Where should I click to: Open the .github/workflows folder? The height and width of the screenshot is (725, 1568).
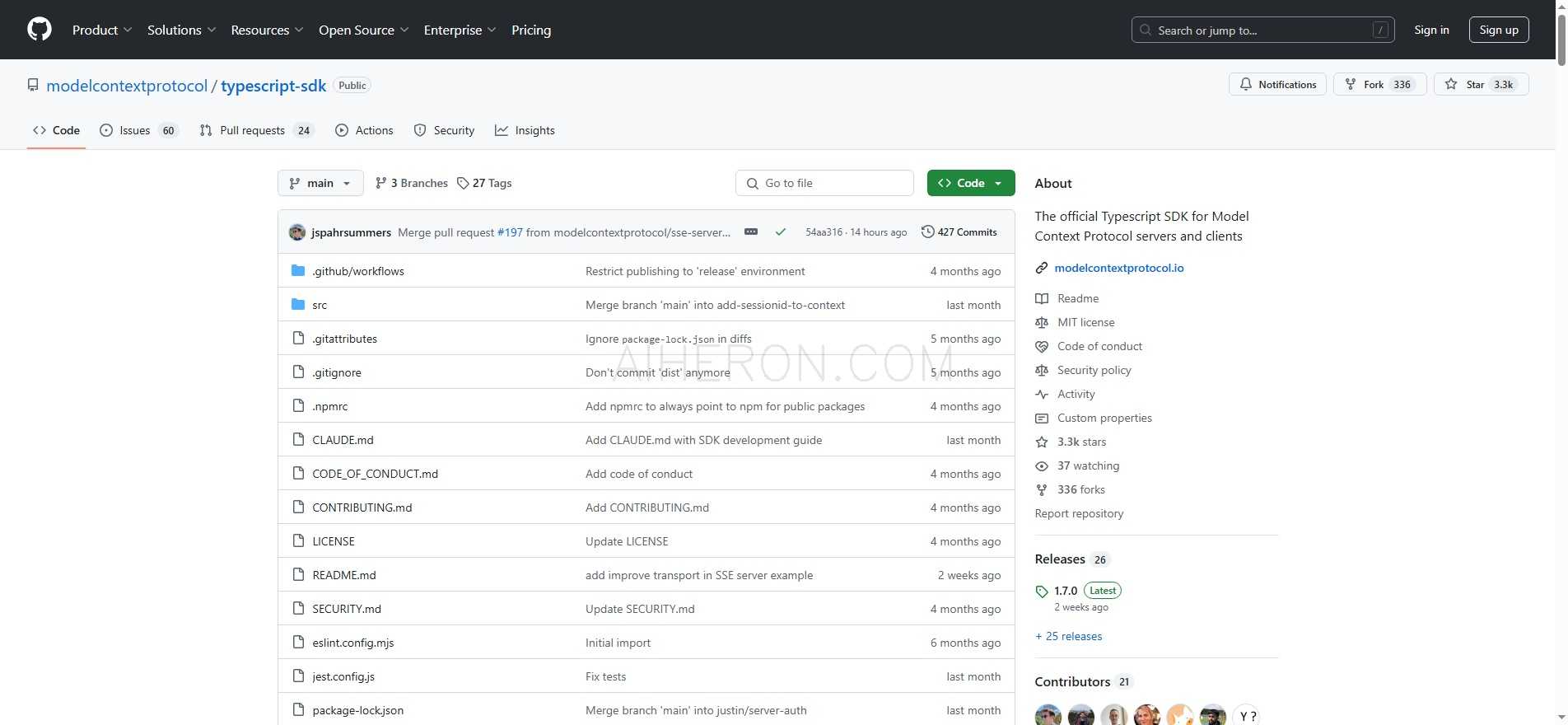(358, 271)
